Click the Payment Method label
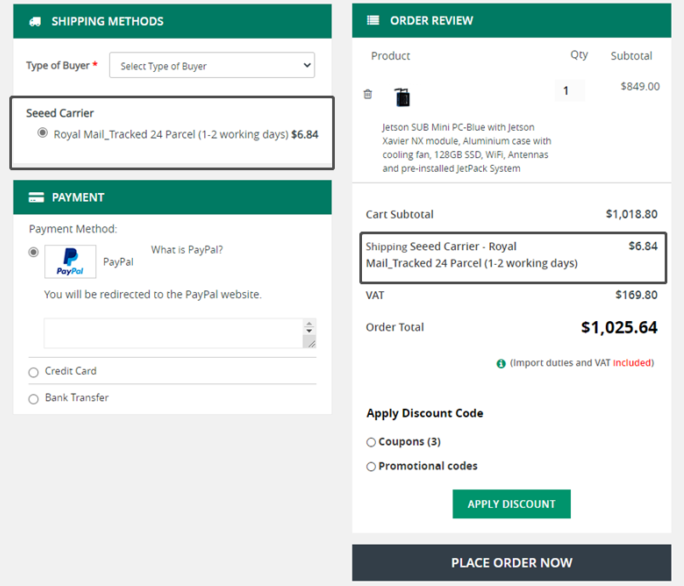684x586 pixels. click(x=73, y=229)
